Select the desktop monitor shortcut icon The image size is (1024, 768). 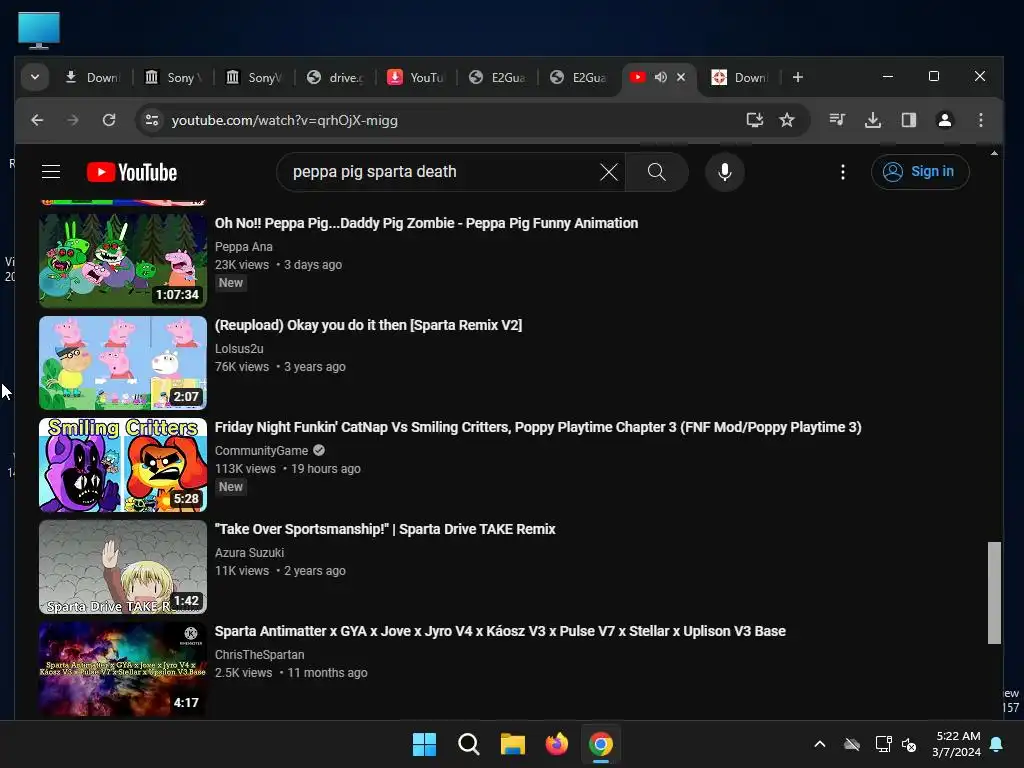[x=39, y=30]
